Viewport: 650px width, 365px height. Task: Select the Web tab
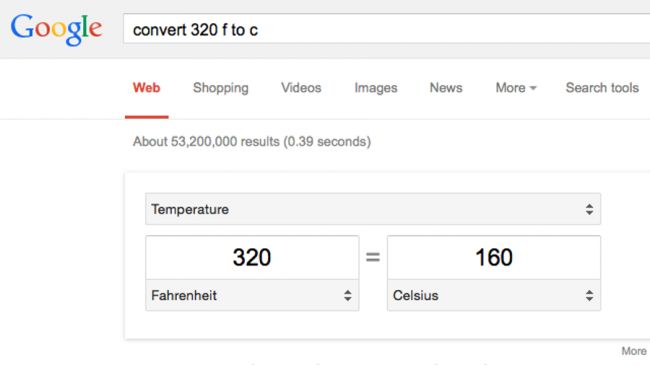point(146,88)
